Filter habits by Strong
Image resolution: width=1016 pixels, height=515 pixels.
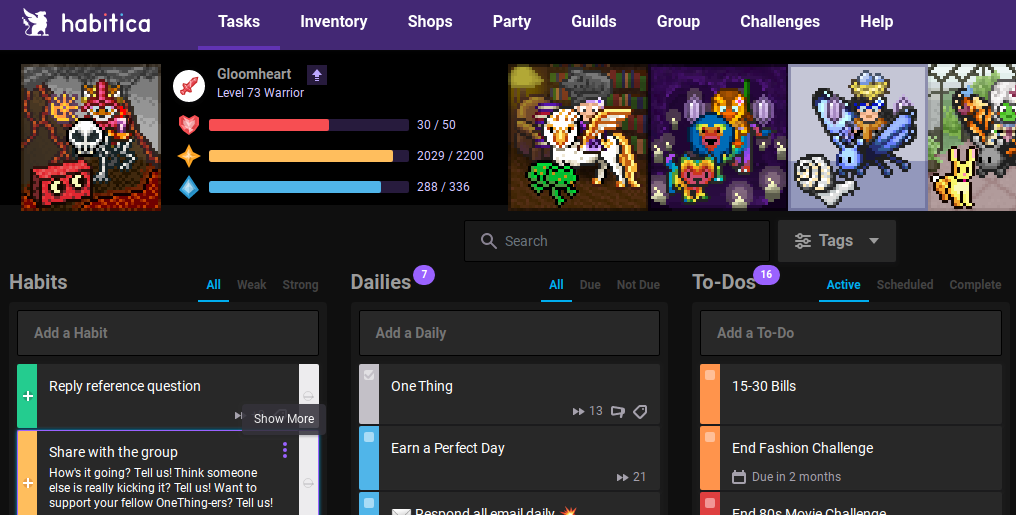coord(300,285)
